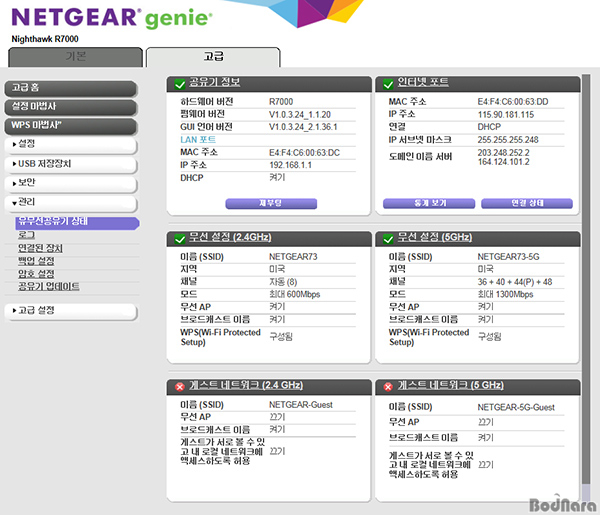Screen dimensions: 600x515
Task: Open the 연결된 장치 link
Action: point(40,248)
